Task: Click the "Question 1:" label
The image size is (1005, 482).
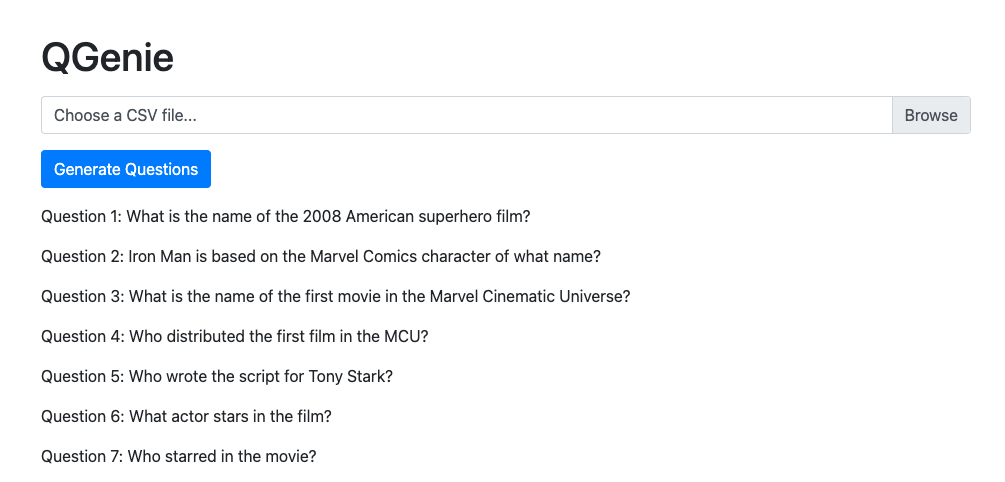Action: (x=82, y=216)
